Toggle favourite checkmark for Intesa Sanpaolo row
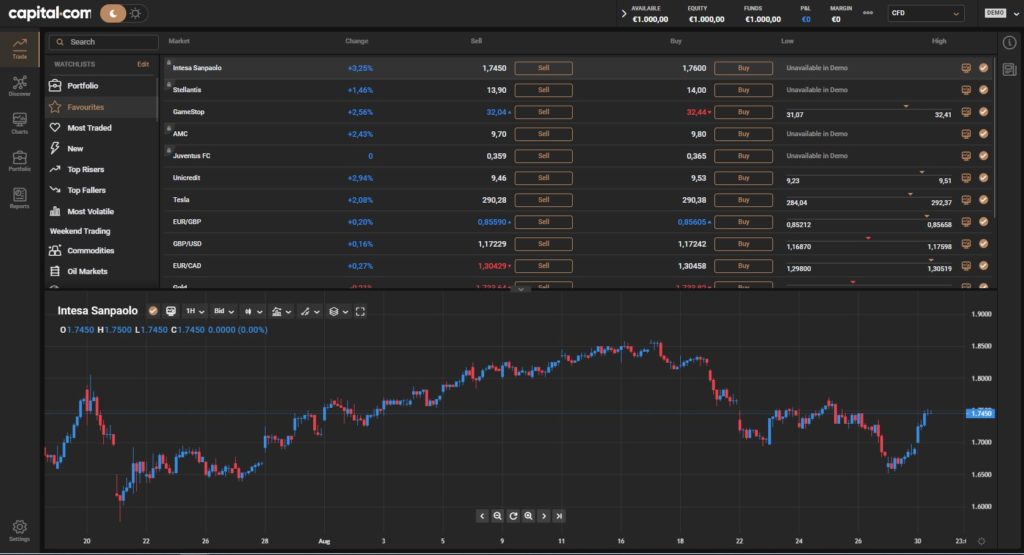The image size is (1024, 555). point(984,68)
